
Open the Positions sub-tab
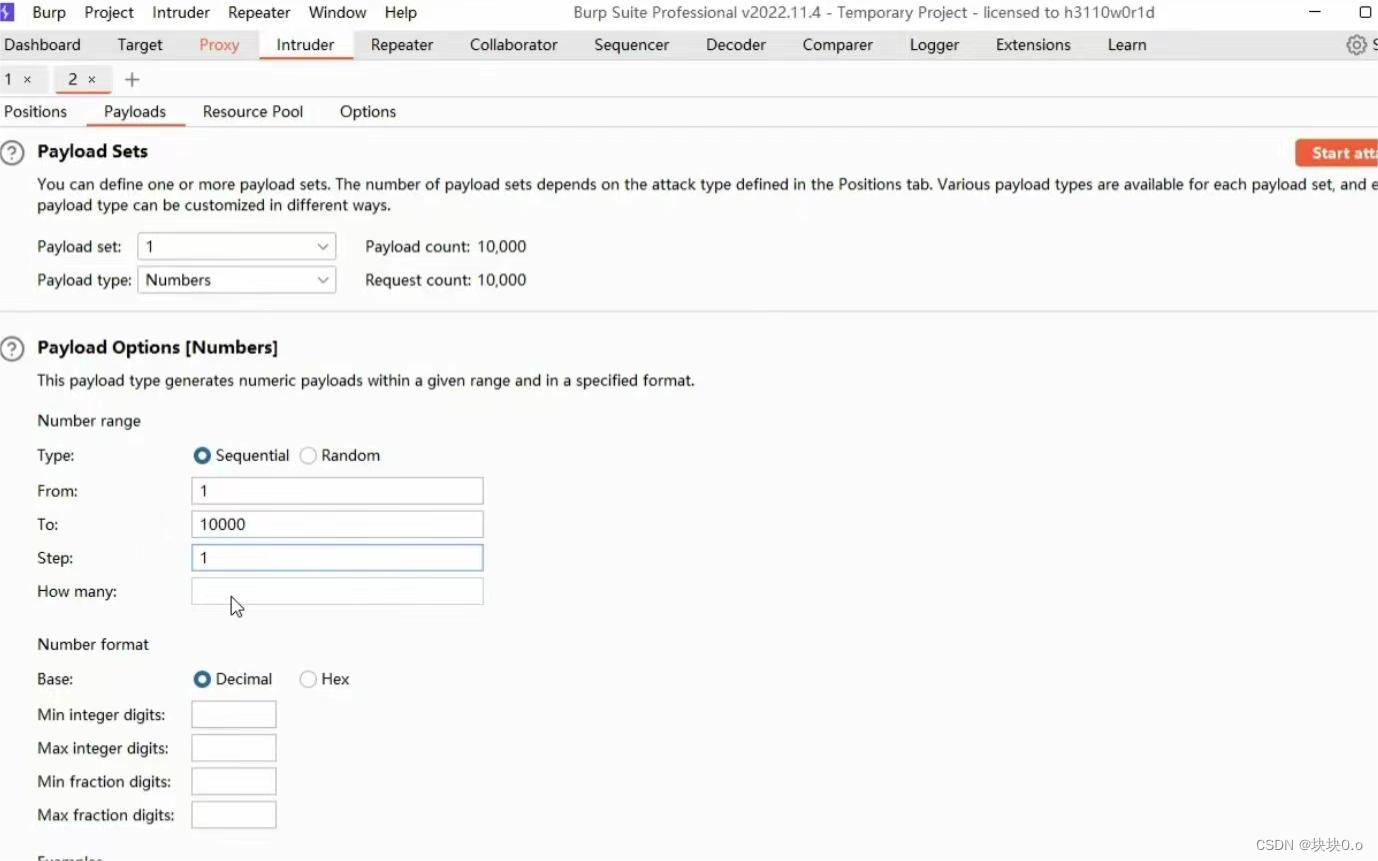35,112
